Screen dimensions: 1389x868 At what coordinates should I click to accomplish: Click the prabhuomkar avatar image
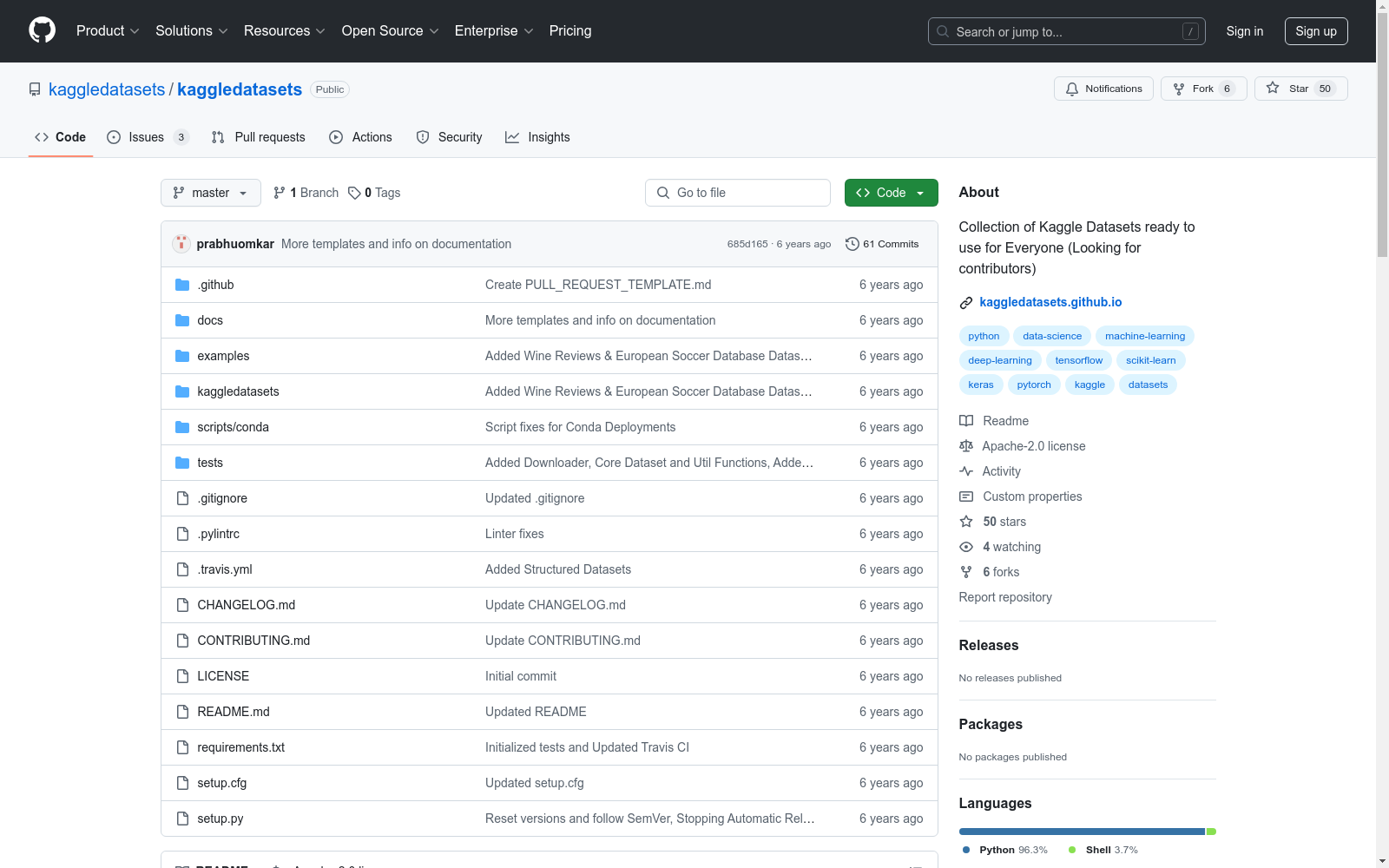(181, 244)
